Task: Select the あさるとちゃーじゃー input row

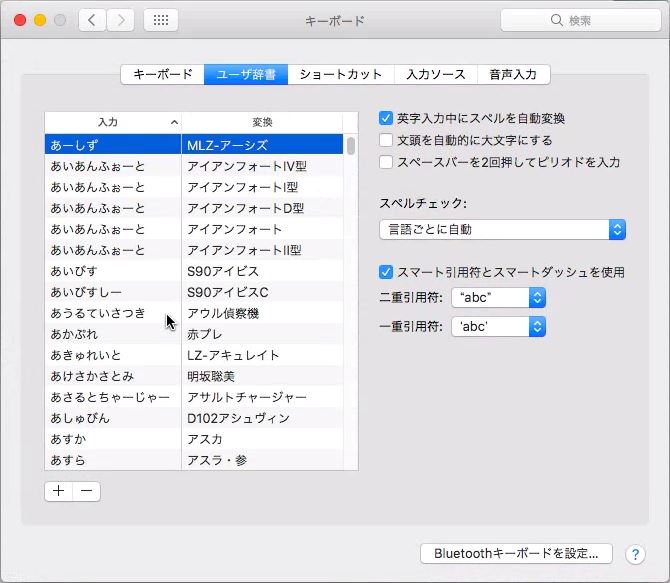Action: click(x=113, y=397)
